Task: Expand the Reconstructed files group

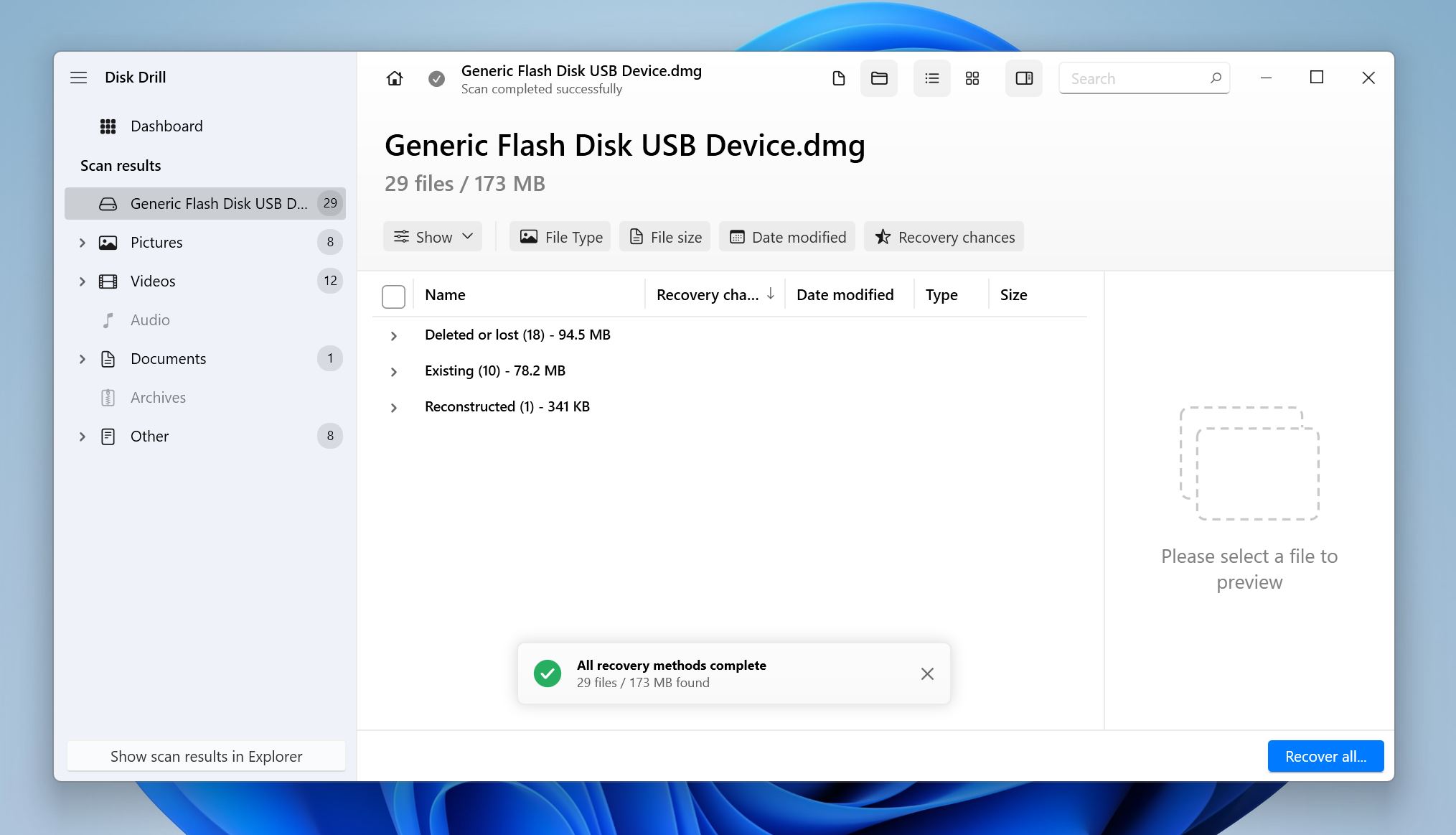Action: pyautogui.click(x=395, y=406)
